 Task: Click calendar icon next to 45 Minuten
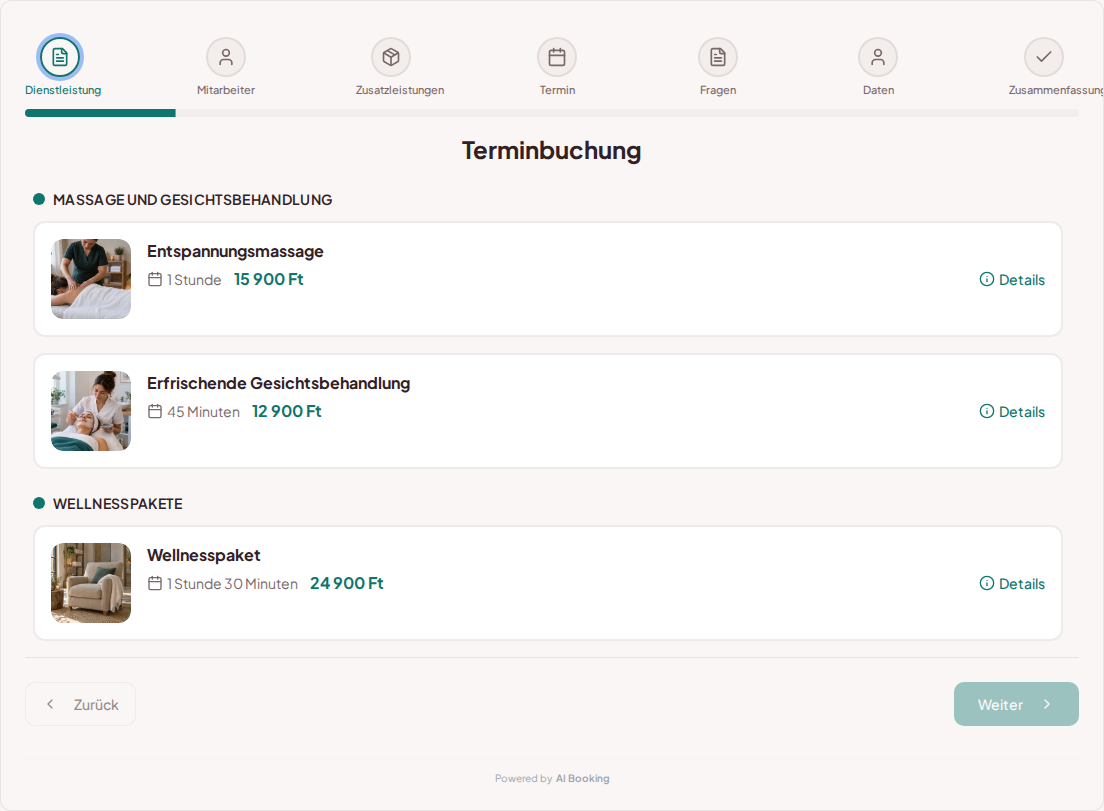pyautogui.click(x=155, y=411)
